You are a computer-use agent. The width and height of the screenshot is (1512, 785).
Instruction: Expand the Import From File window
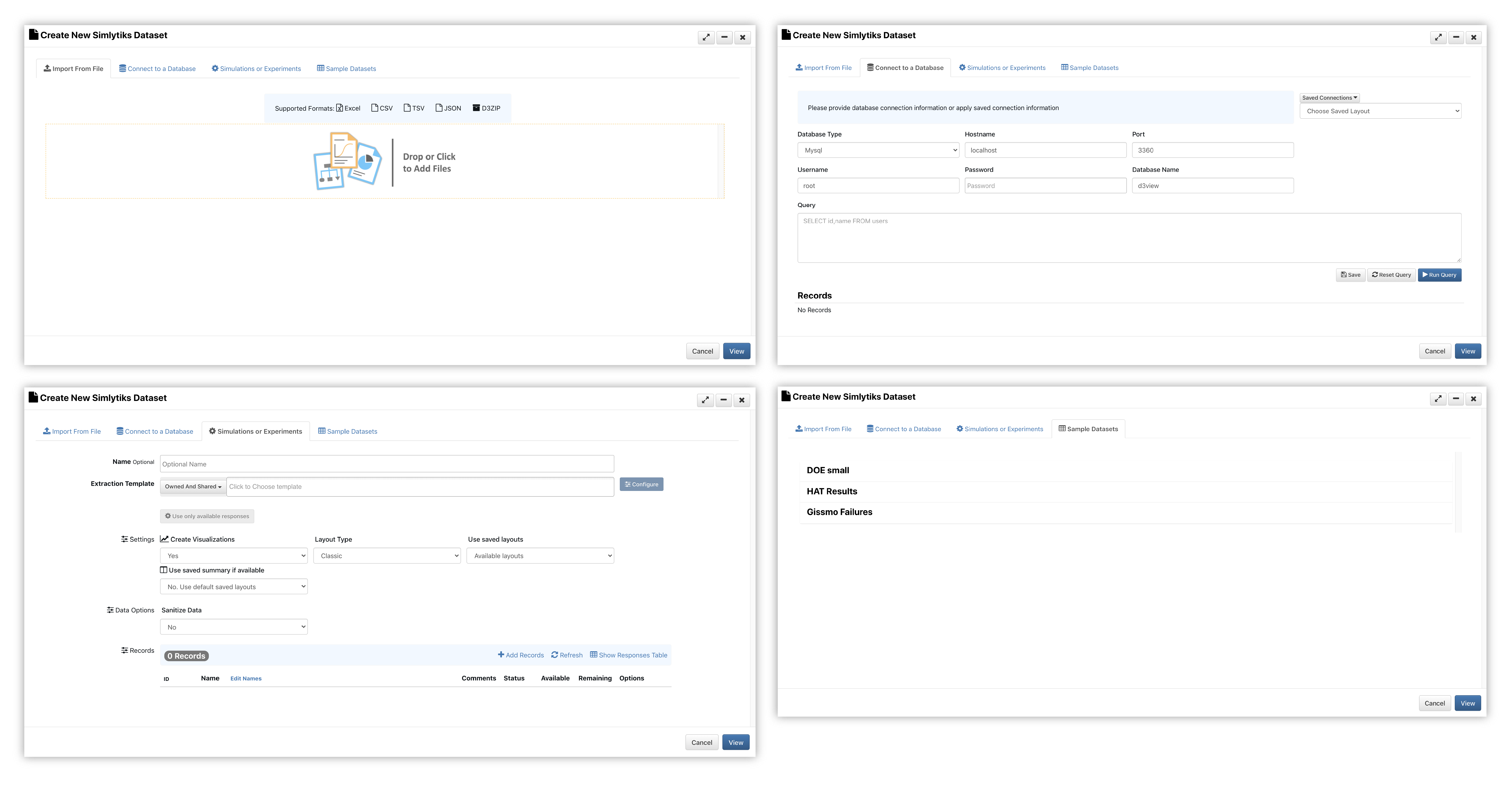point(706,38)
